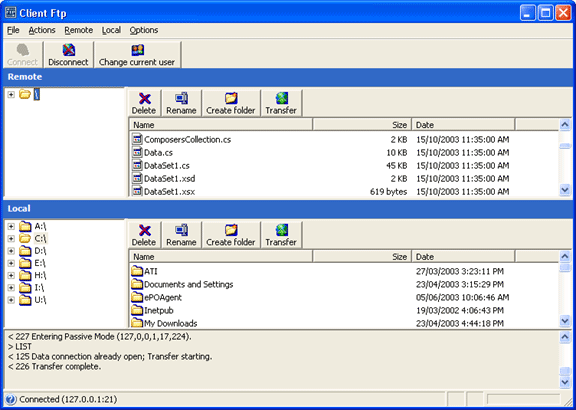The width and height of the screenshot is (576, 410).
Task: Click down arrow of log scrollbar
Action: click(x=565, y=382)
